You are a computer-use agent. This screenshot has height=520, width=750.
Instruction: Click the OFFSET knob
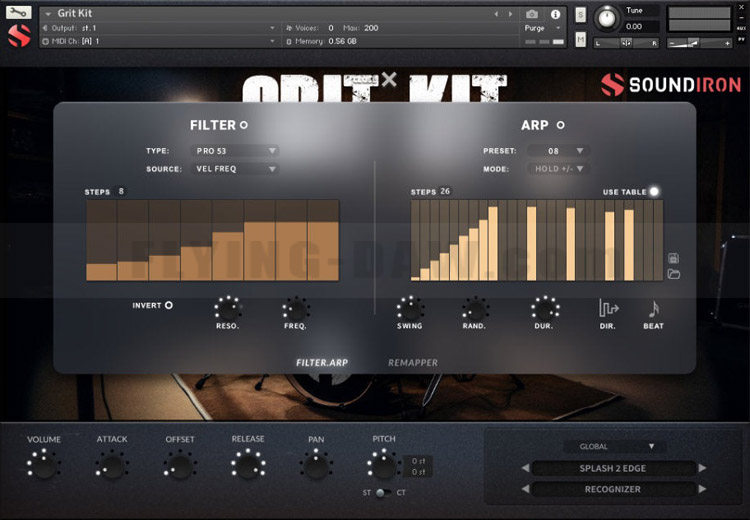click(x=180, y=465)
